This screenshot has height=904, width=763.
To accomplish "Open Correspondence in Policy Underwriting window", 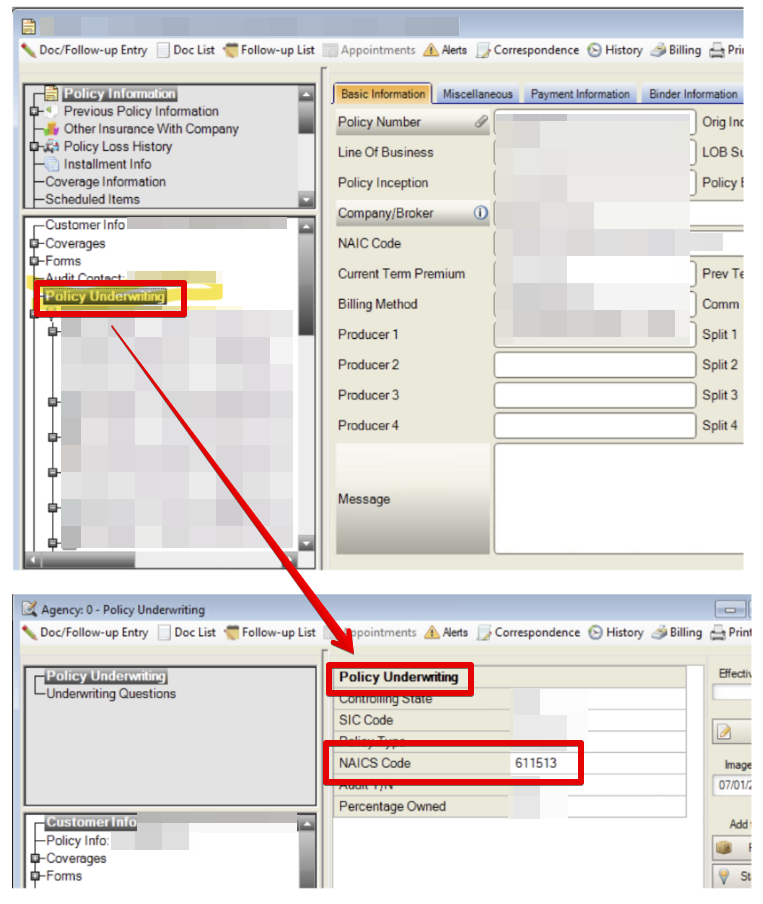I will click(x=528, y=632).
